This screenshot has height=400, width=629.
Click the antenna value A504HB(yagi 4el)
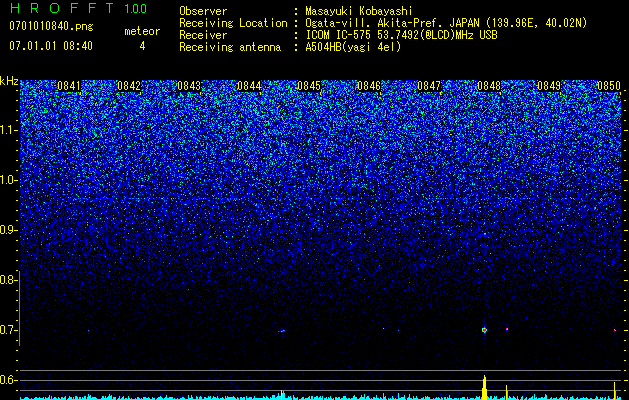(353, 47)
